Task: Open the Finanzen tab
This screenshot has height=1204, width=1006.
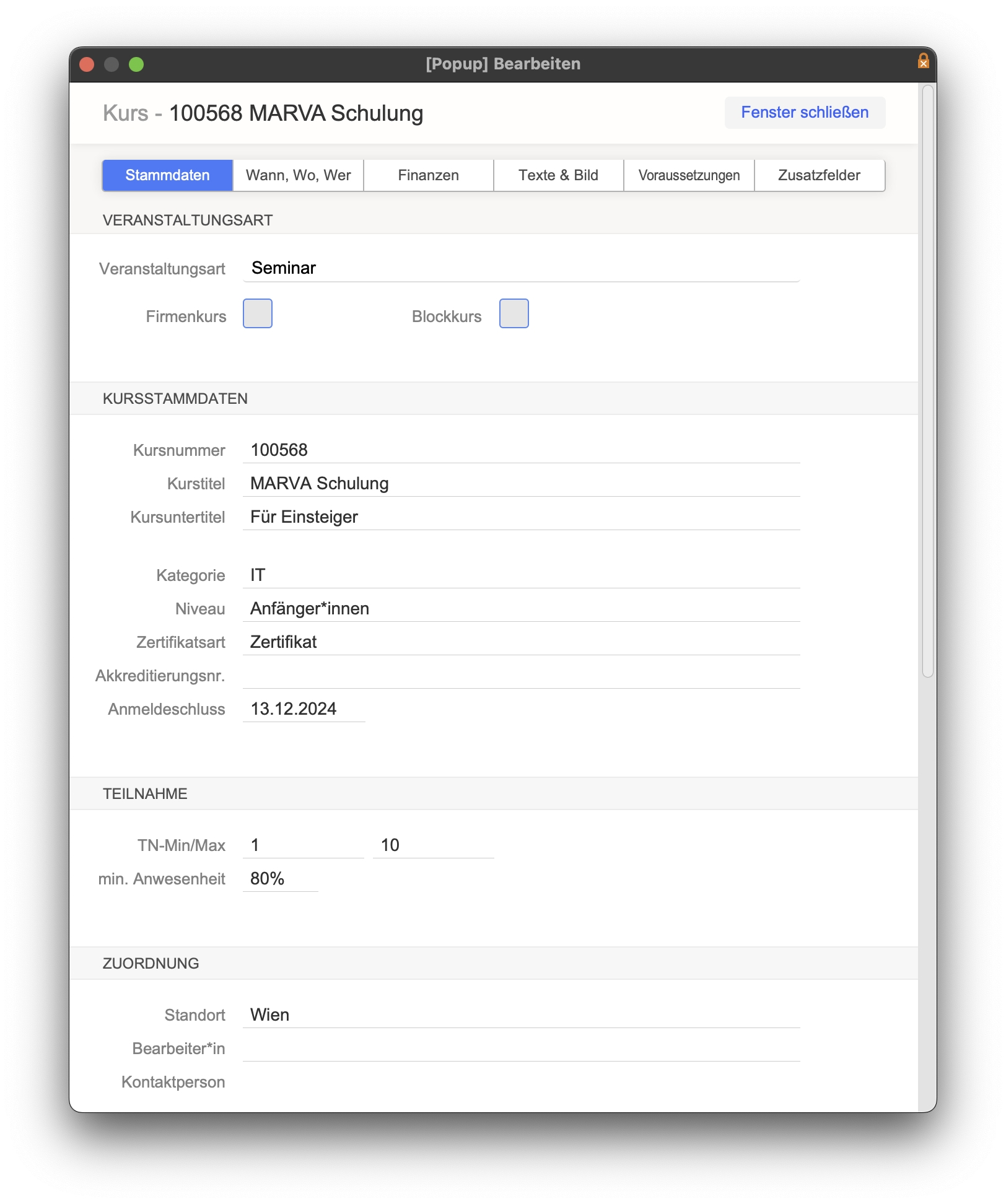Action: 428,175
